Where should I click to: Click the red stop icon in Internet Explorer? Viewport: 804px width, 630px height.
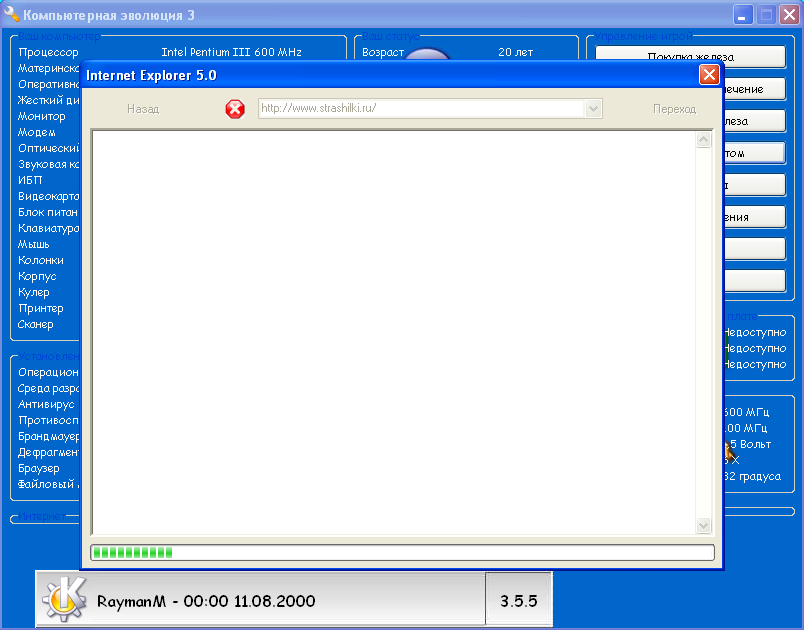click(x=235, y=109)
